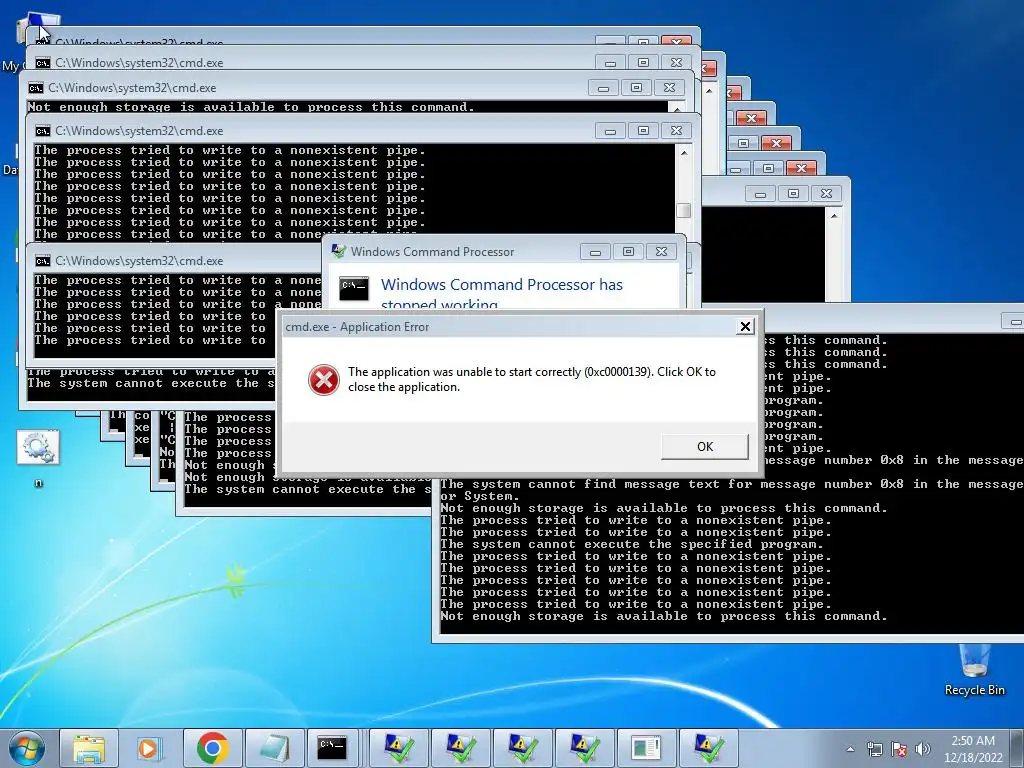Click the notepad taskbar icon
Image resolution: width=1024 pixels, height=768 pixels.
pos(274,748)
